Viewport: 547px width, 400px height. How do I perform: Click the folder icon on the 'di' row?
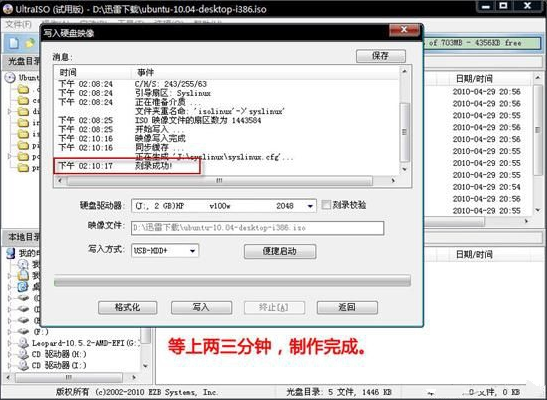23,112
